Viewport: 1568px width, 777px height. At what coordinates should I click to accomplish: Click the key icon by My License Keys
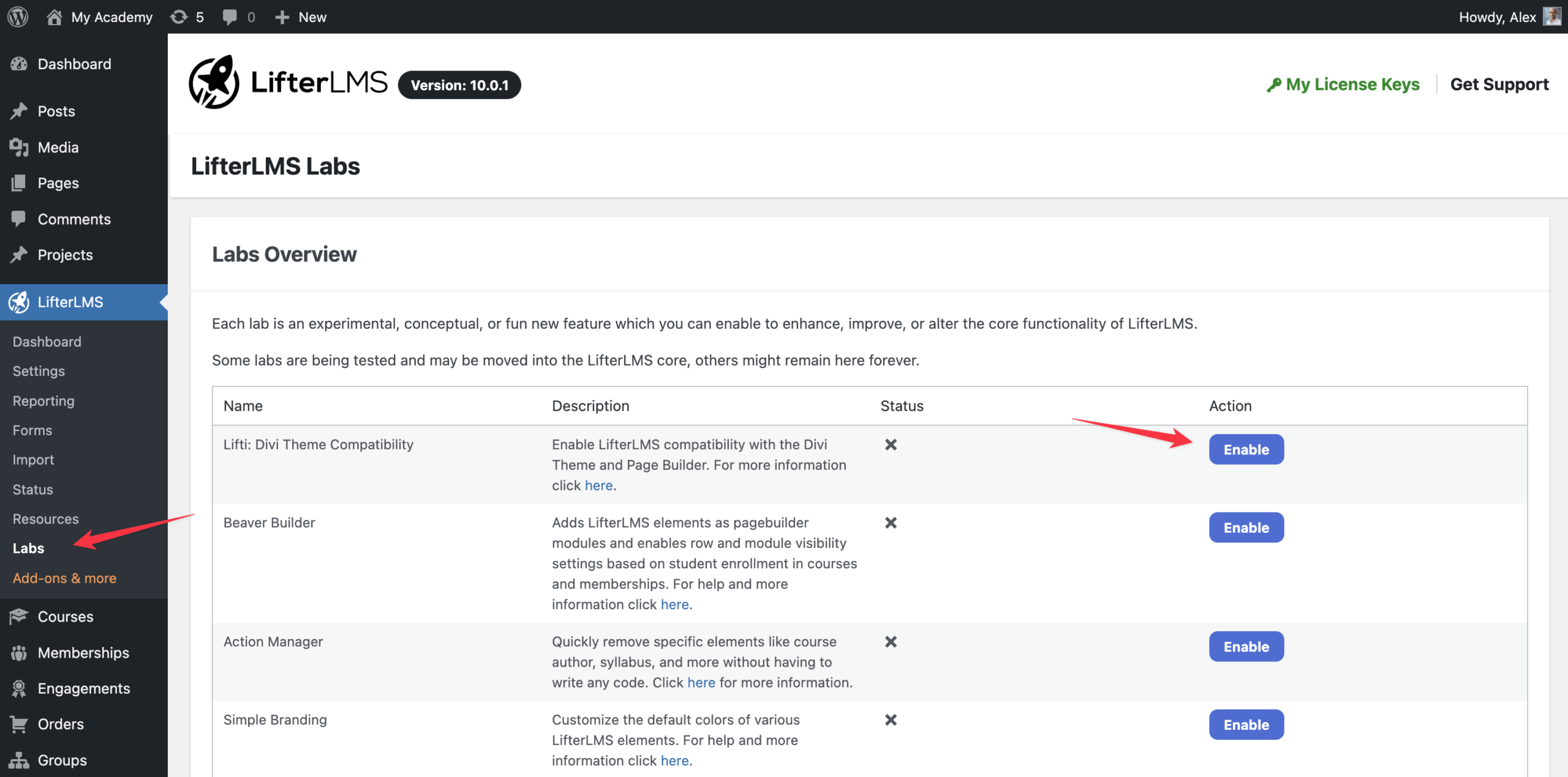click(1274, 84)
